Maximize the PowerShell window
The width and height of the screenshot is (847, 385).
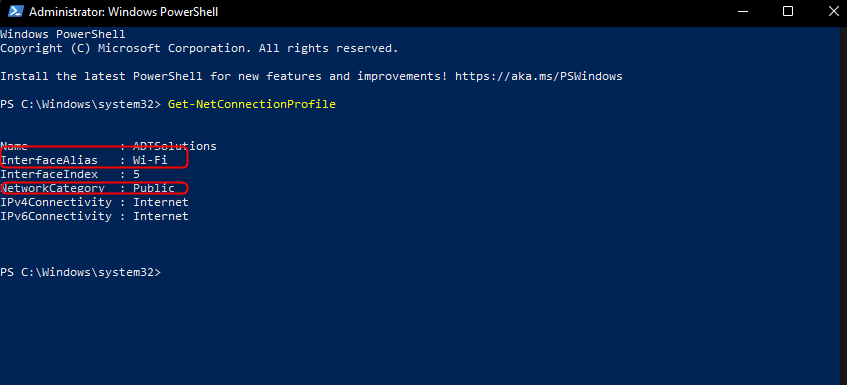(788, 11)
